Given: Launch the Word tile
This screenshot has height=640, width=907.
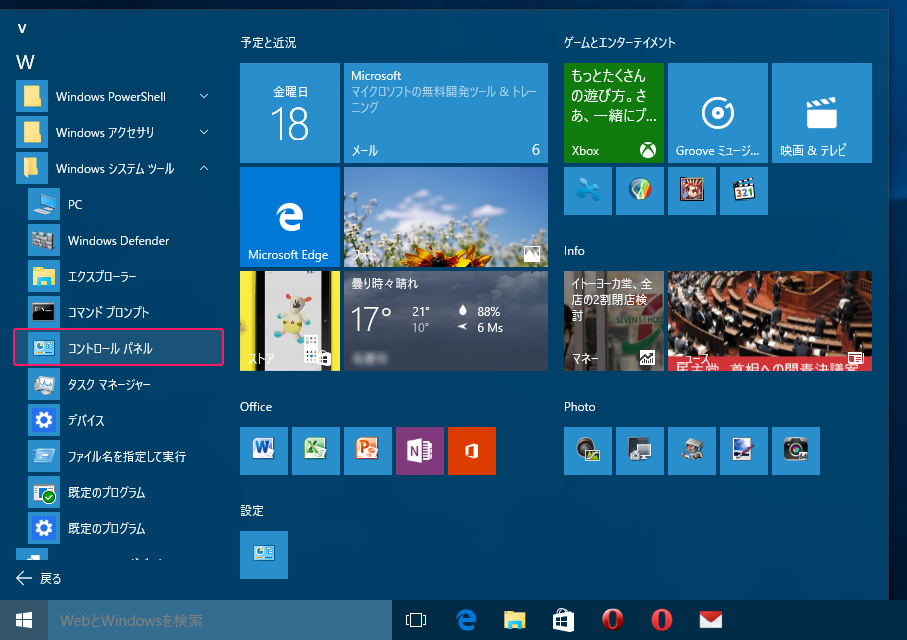Looking at the screenshot, I should tap(264, 451).
